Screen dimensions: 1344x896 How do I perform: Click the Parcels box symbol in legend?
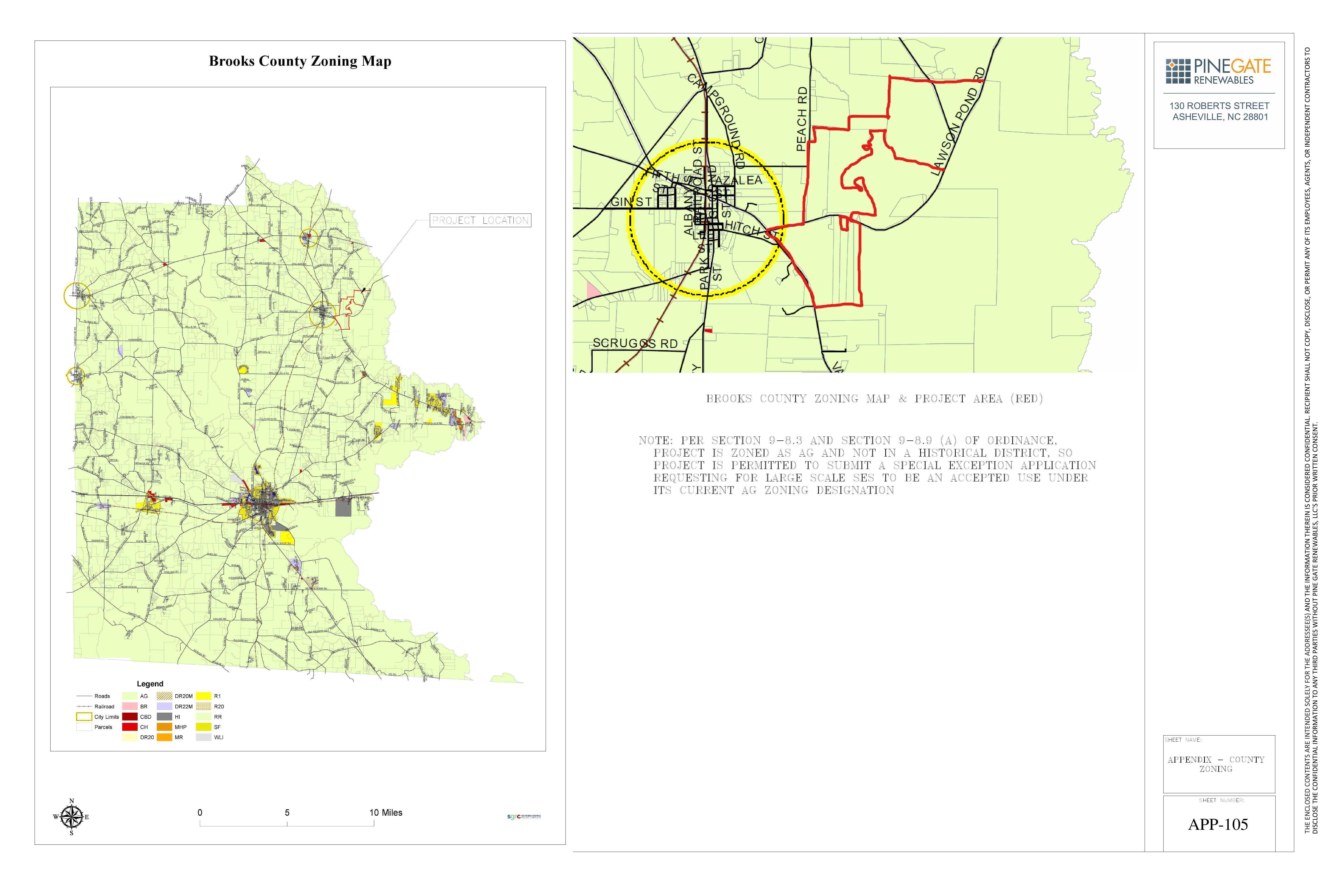pos(84,727)
